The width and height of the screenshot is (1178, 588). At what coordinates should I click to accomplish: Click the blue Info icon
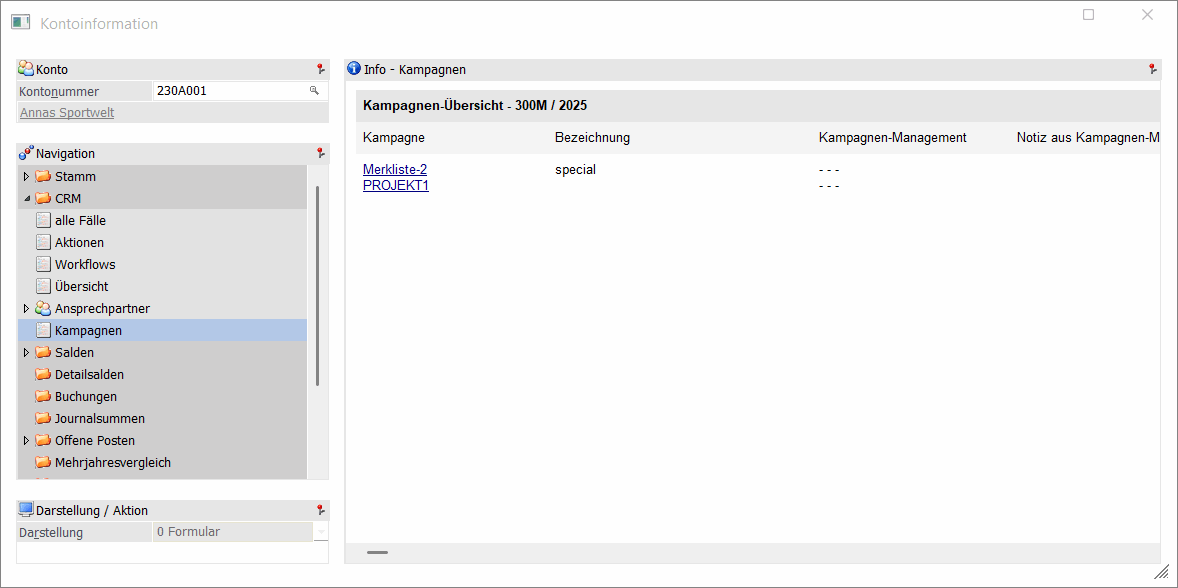[354, 68]
